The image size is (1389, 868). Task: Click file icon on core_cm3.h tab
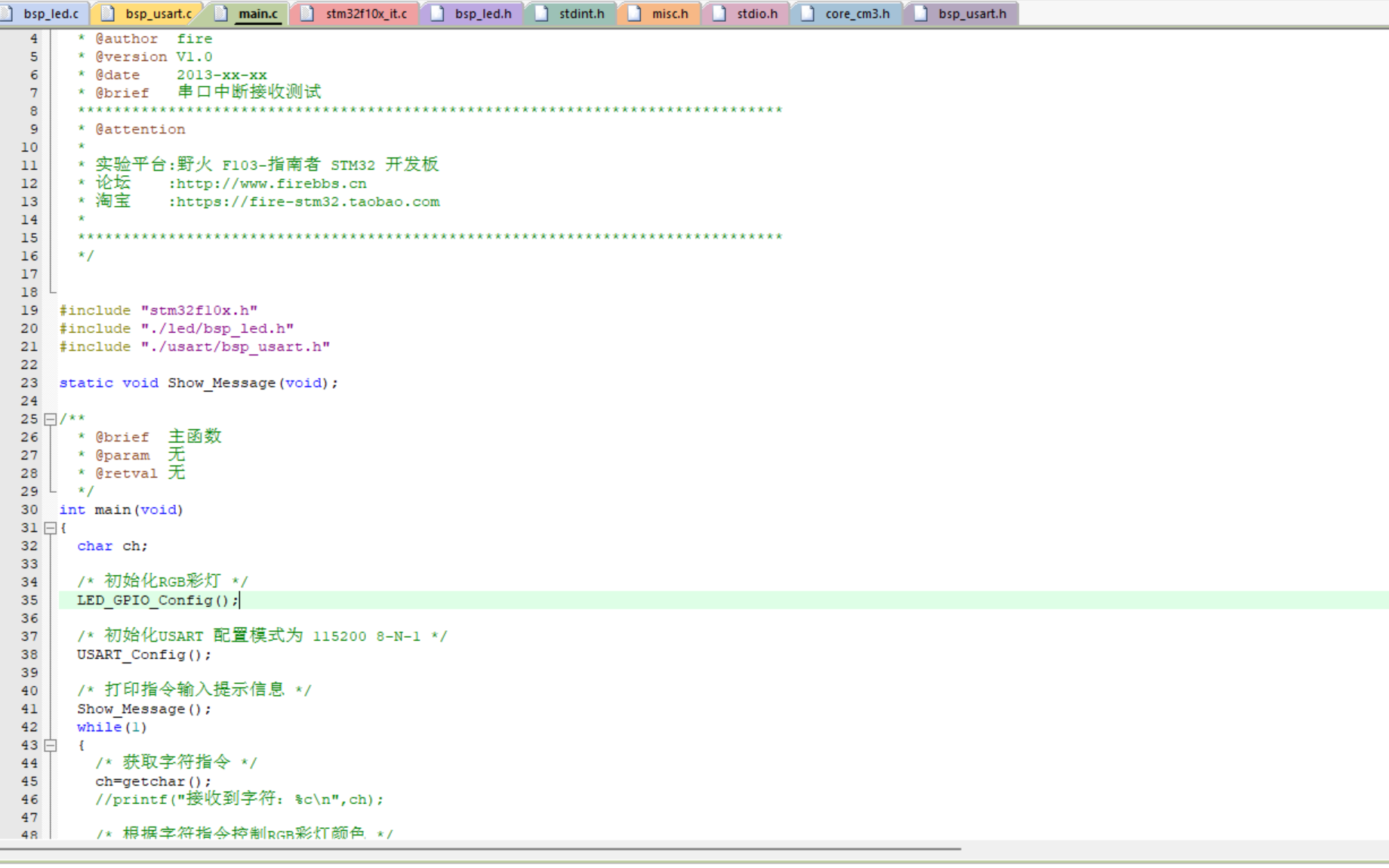pyautogui.click(x=808, y=14)
